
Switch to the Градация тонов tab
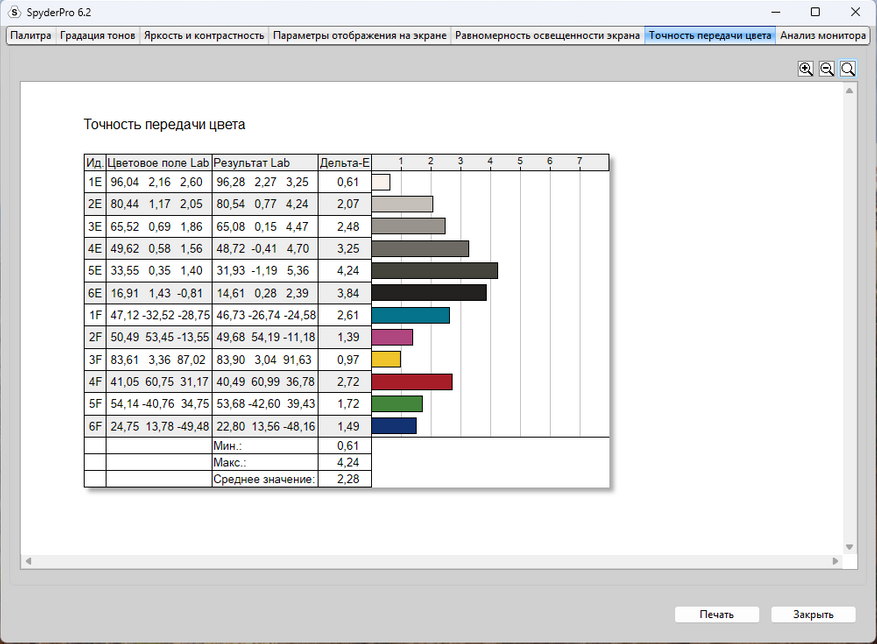[98, 35]
